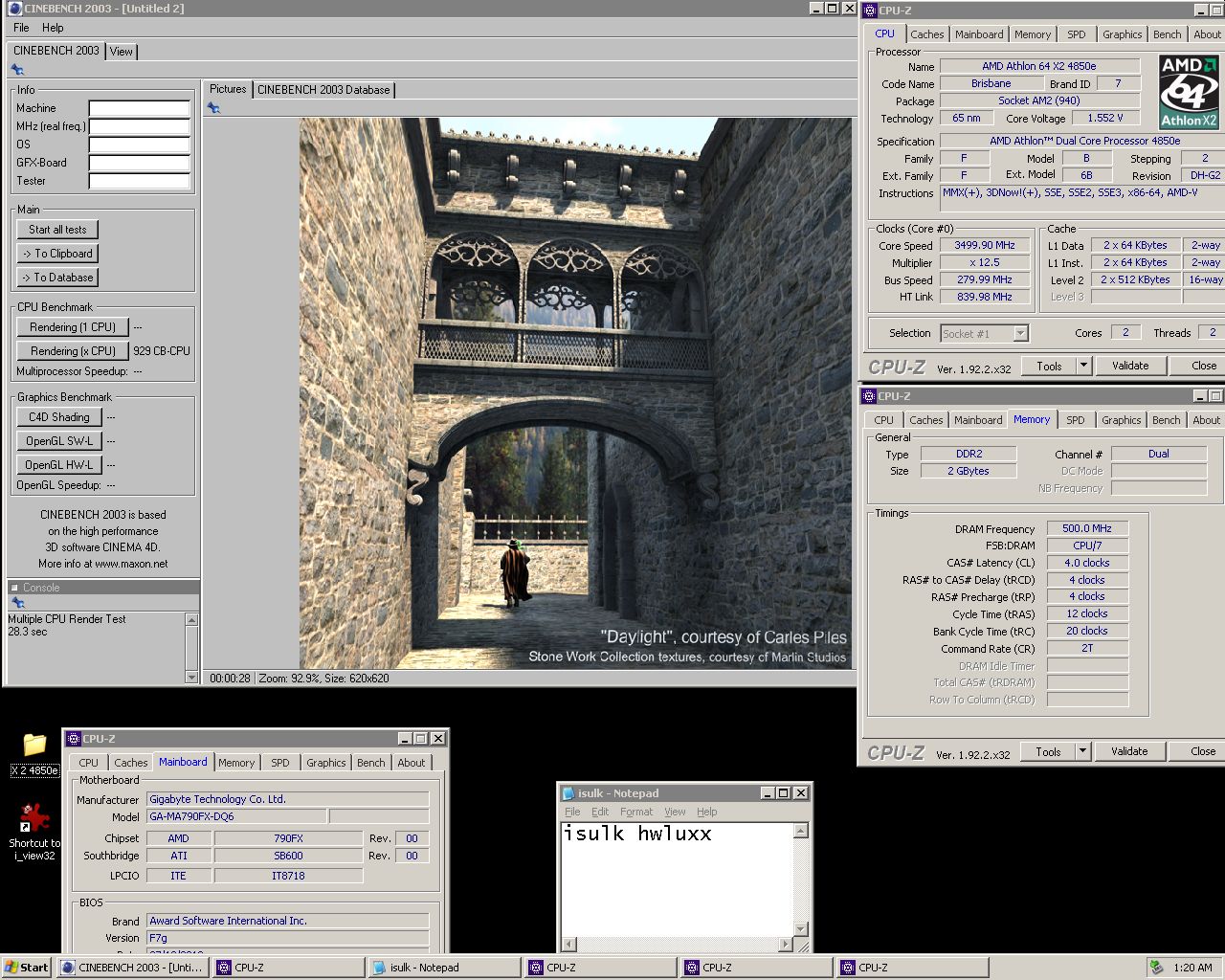Click the OS input field

point(140,145)
